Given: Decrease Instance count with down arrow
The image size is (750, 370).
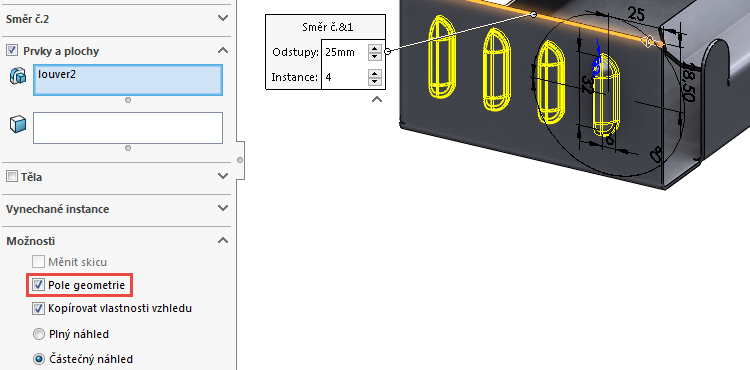Looking at the screenshot, I should pyautogui.click(x=375, y=80).
